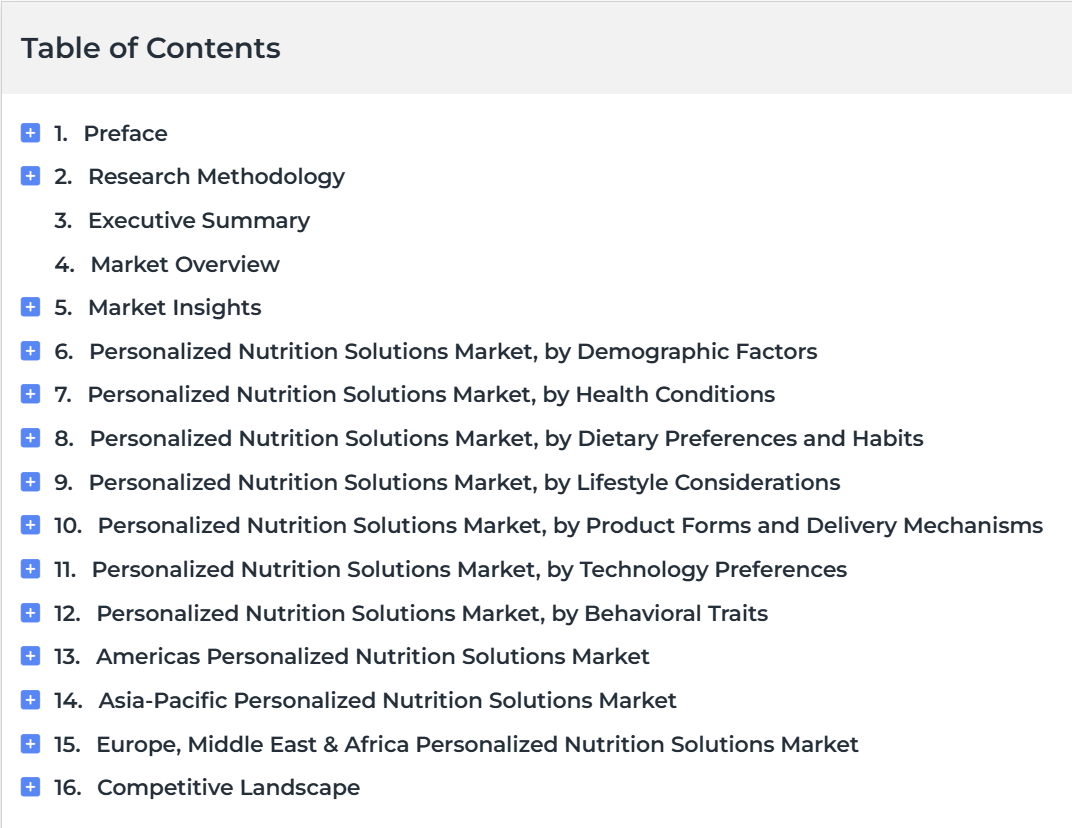This screenshot has height=828, width=1072.
Task: Expand Behavioral Traits section plus icon
Action: click(30, 613)
